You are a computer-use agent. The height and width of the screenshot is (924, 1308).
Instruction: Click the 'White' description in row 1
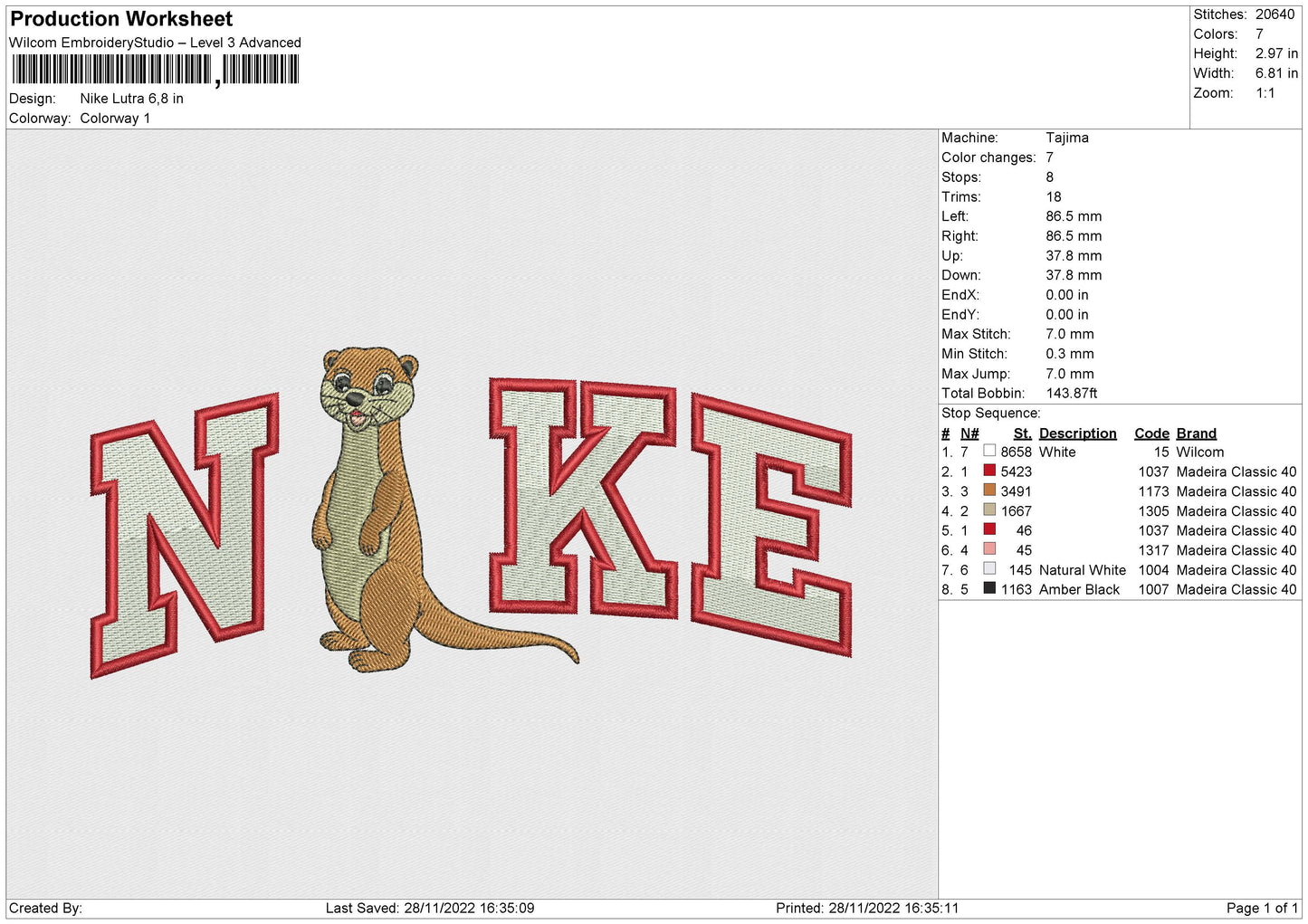[x=1057, y=452]
